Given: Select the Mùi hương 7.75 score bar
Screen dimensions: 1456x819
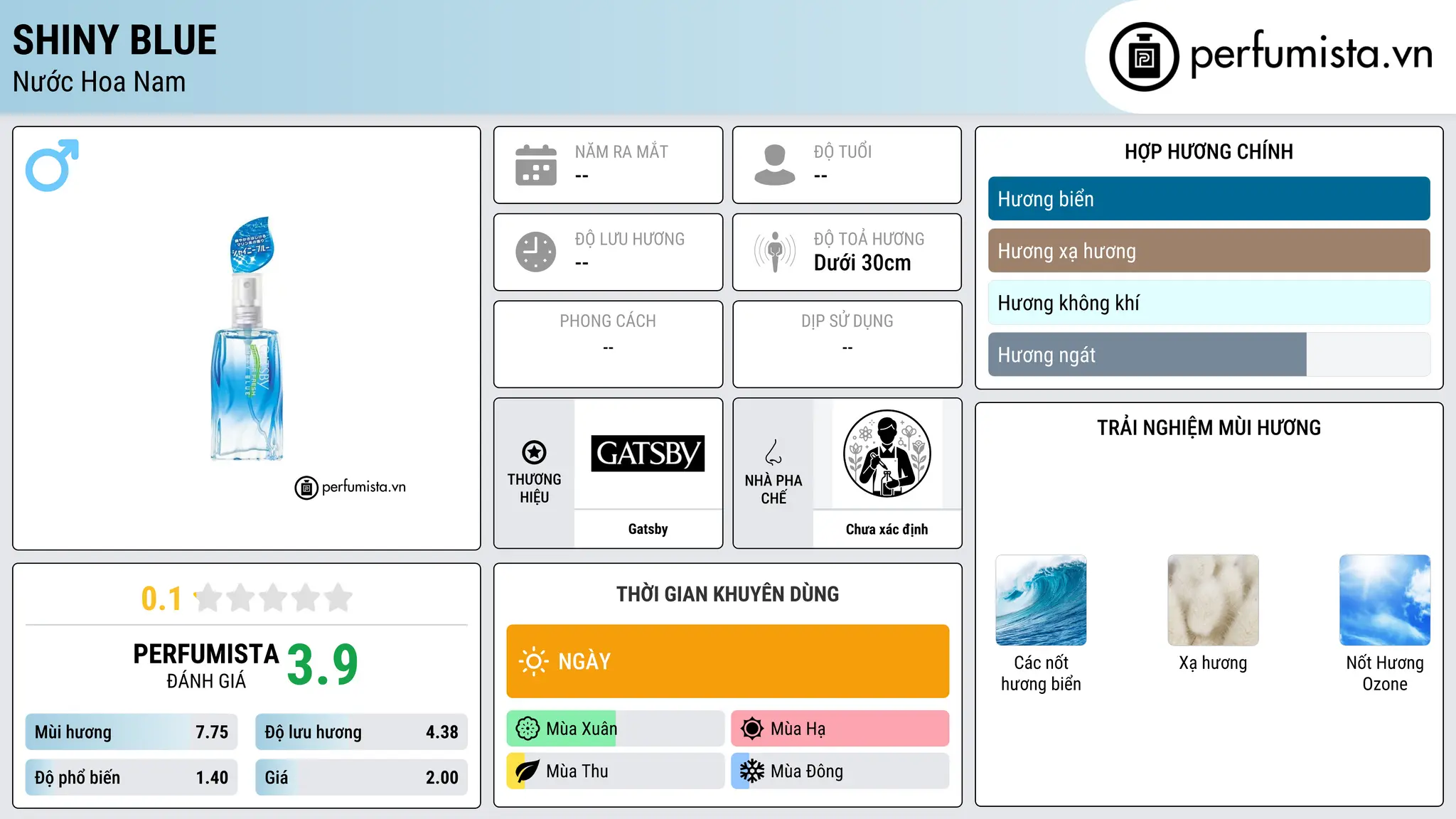Looking at the screenshot, I should 132,732.
